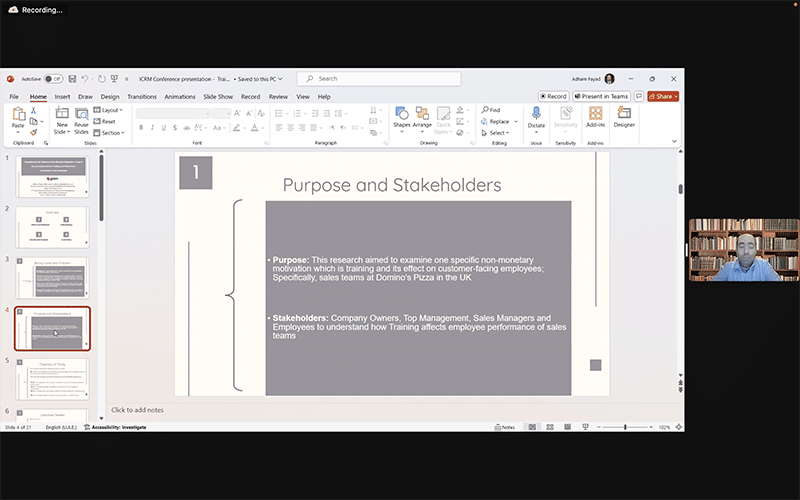800x500 pixels.
Task: Expand the Layout dropdown
Action: 110,110
